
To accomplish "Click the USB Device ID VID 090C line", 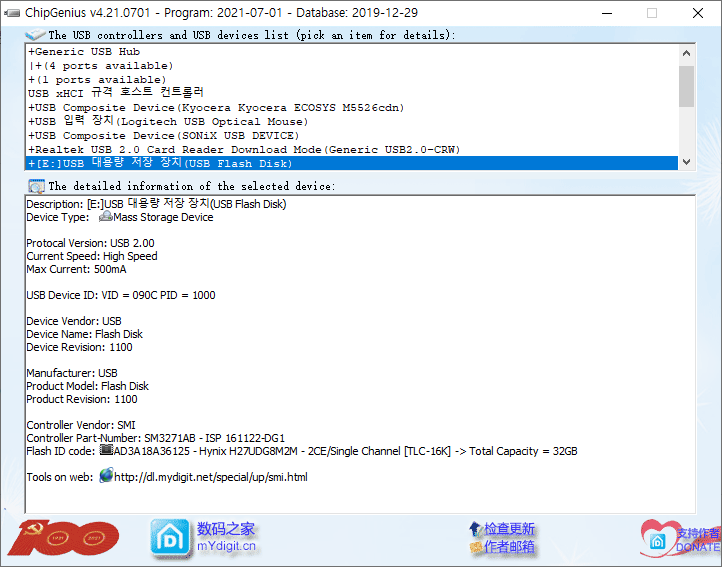I will point(121,295).
